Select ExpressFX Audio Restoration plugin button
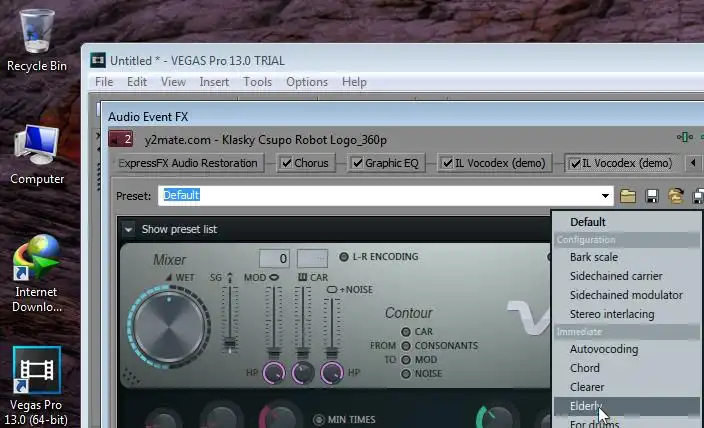The image size is (704, 428). click(188, 163)
